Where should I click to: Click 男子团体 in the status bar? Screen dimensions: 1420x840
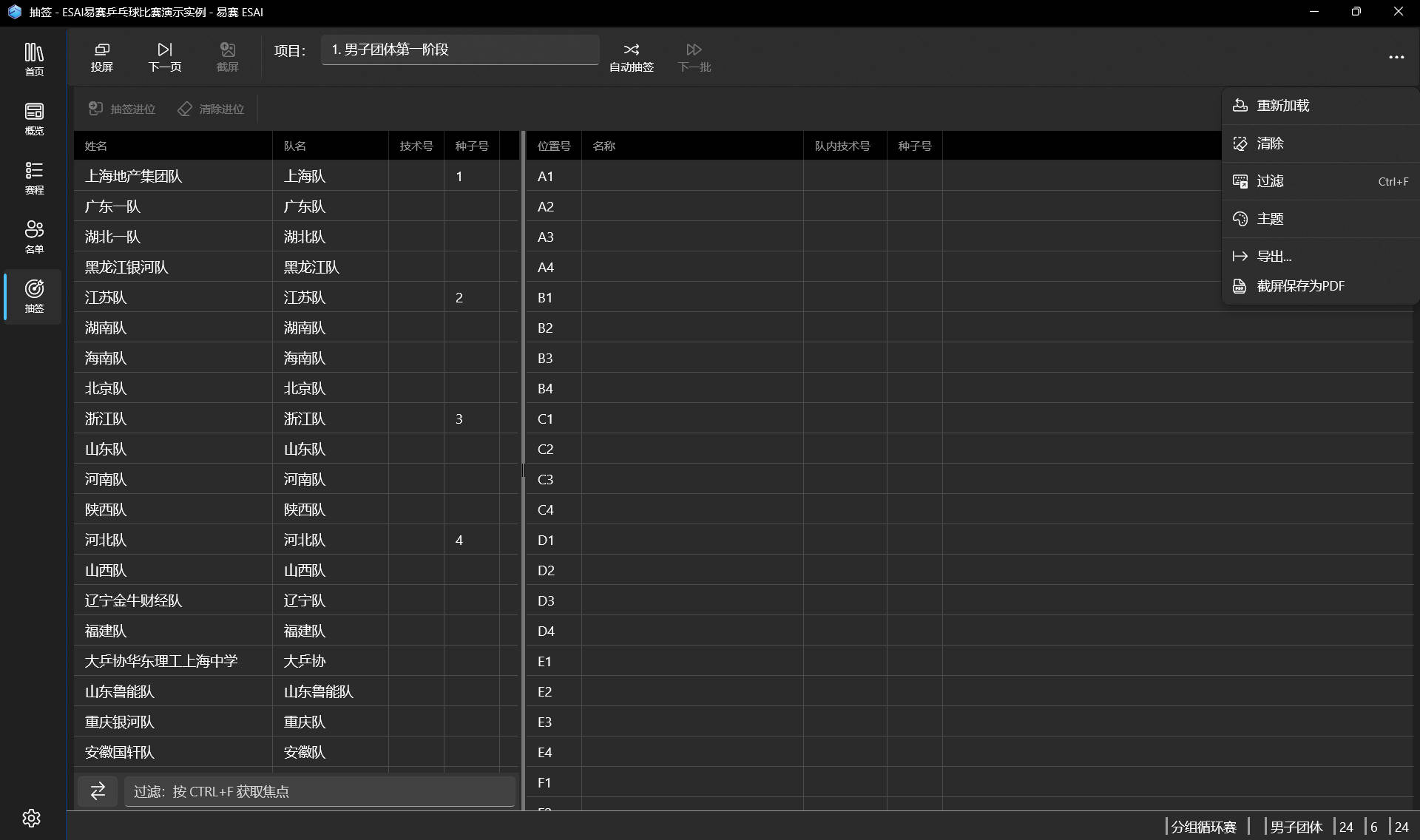(x=1296, y=827)
